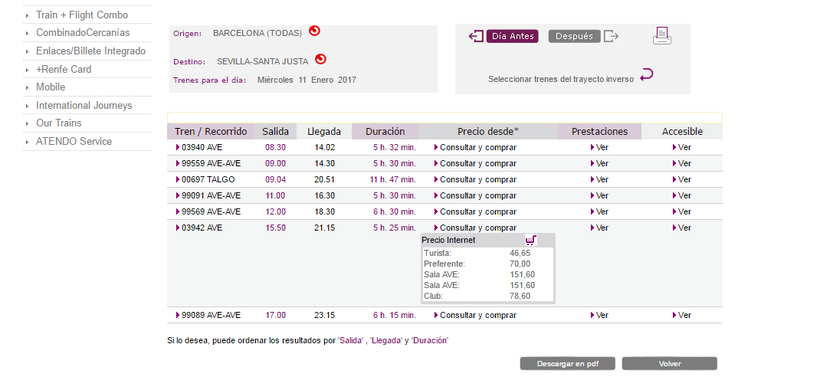Open International Journeys menu item
The width and height of the screenshot is (820, 377).
[x=84, y=105]
